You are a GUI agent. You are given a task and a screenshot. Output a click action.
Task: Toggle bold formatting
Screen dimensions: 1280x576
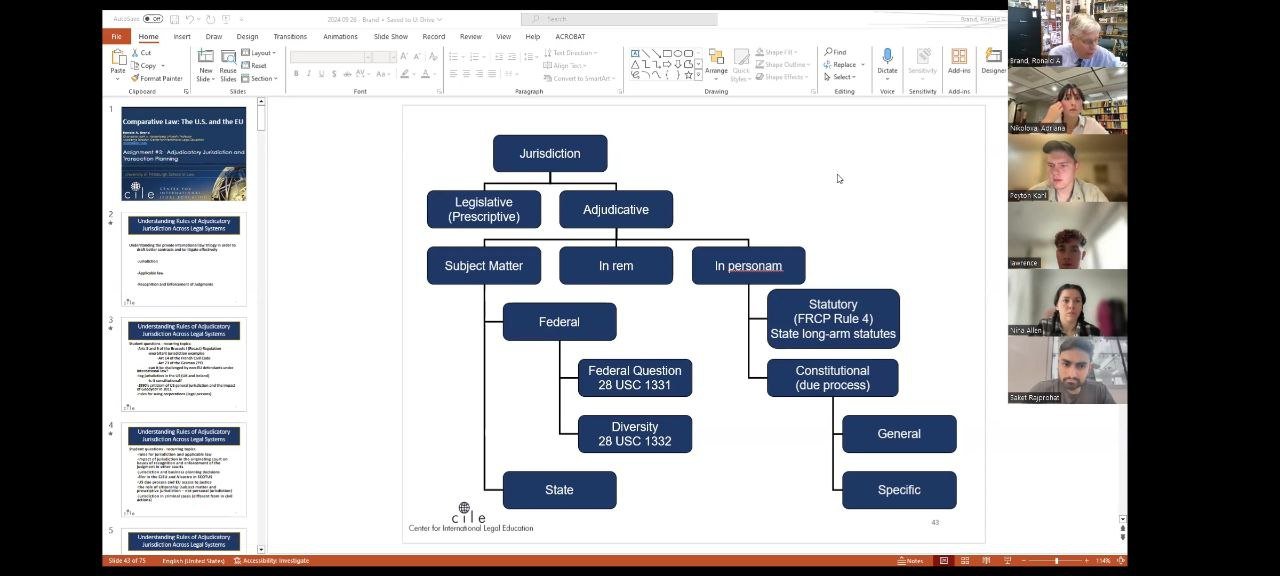296,74
